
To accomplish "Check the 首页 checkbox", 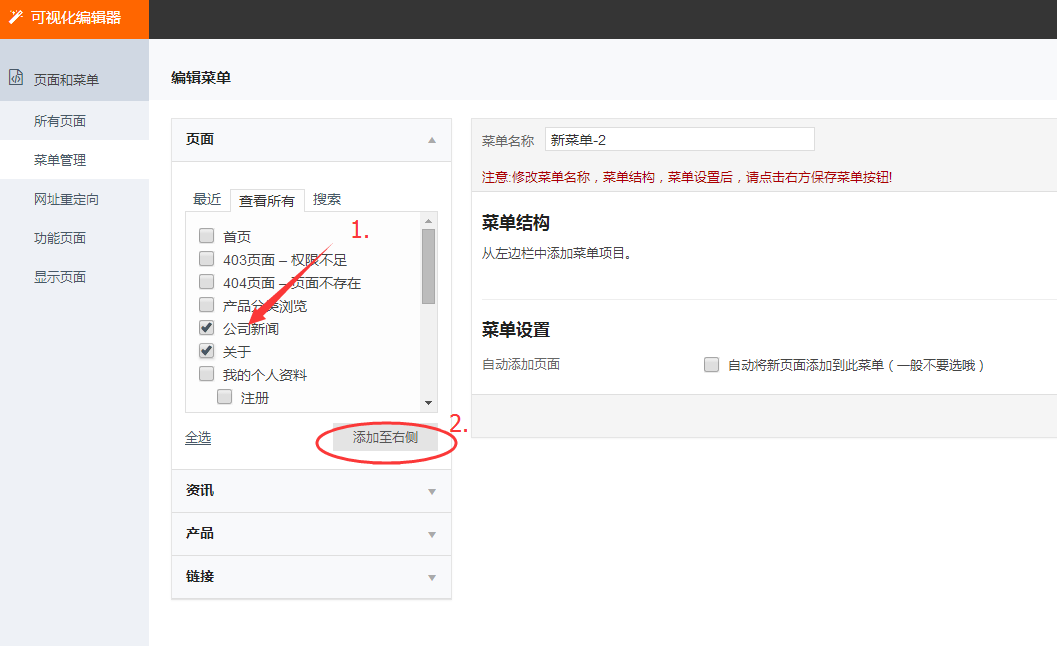I will click(206, 235).
